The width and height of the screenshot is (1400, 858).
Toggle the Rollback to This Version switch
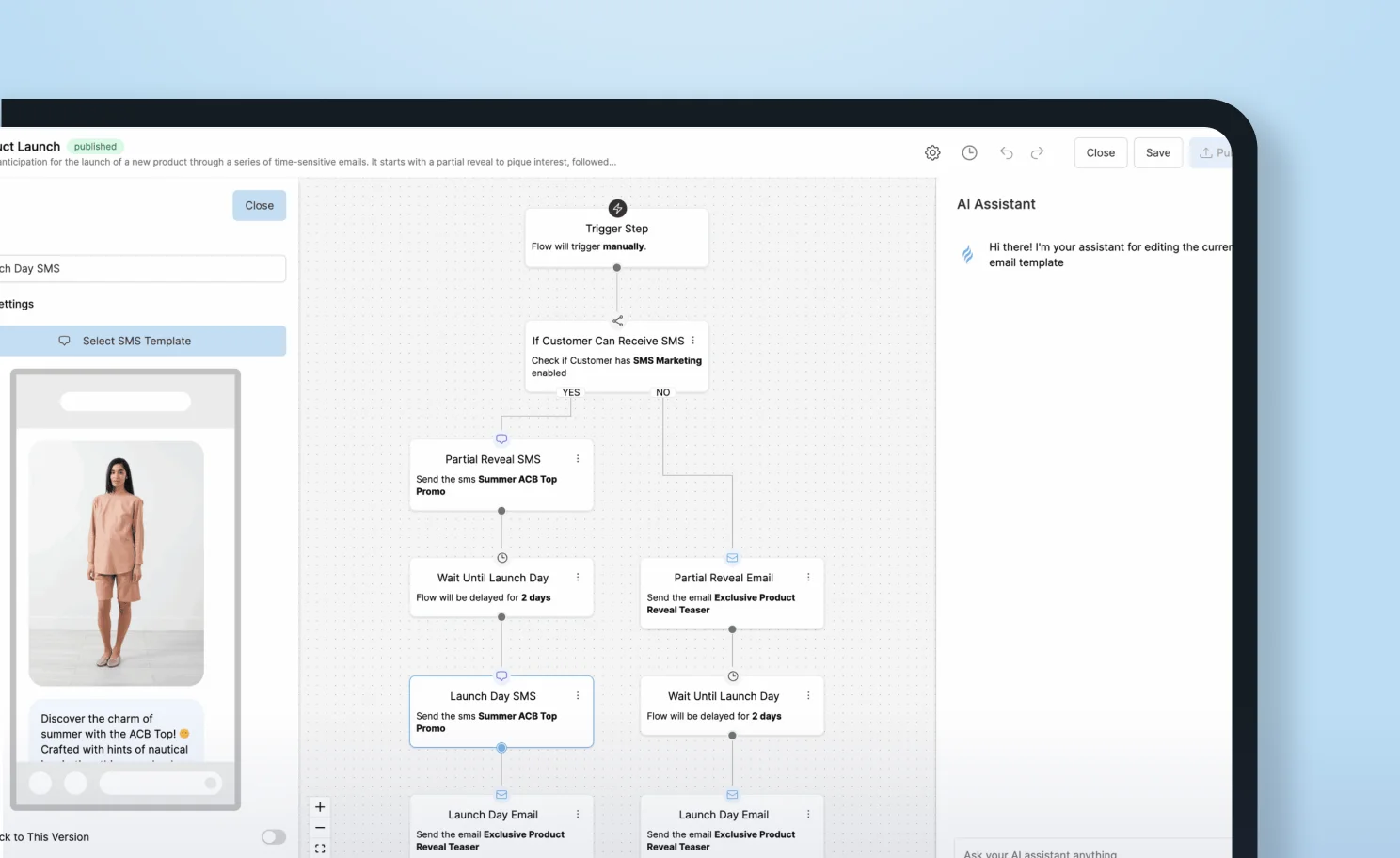click(x=274, y=837)
